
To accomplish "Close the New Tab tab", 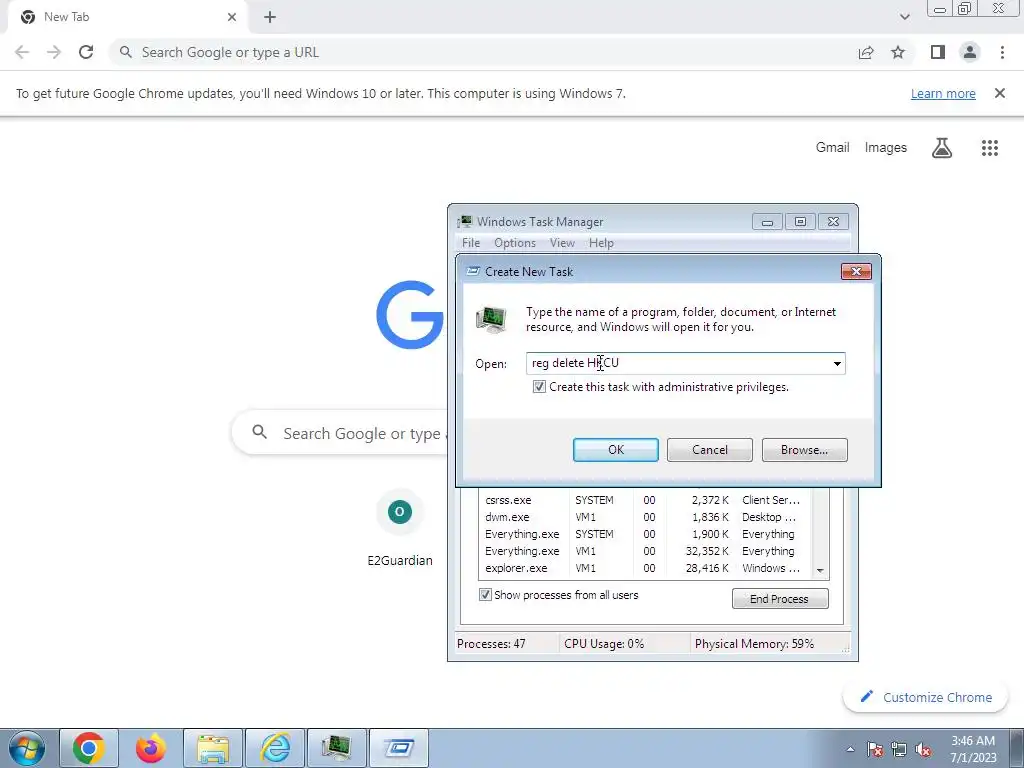I will [x=232, y=17].
